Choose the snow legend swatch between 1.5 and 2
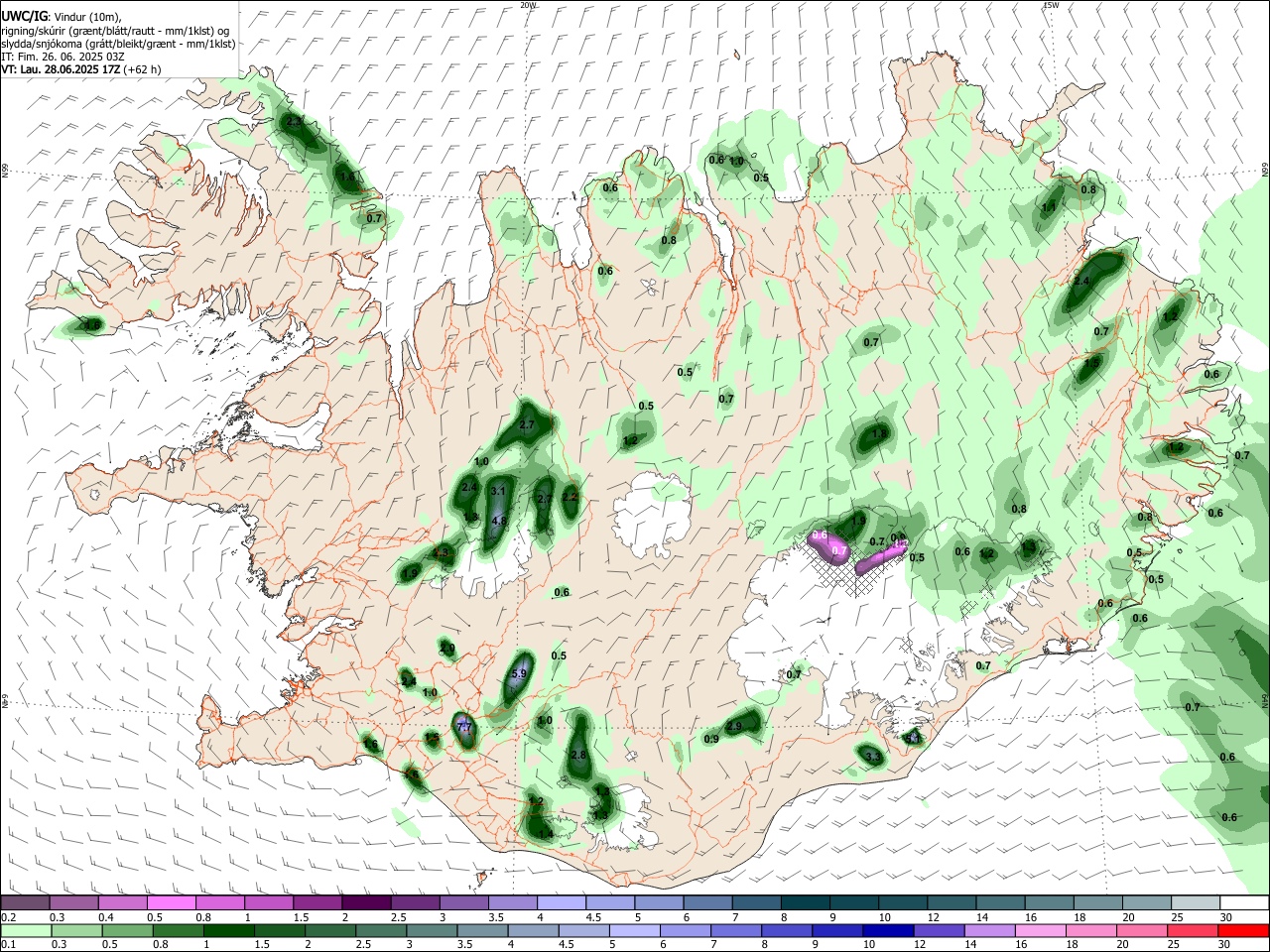This screenshot has height=952, width=1270. click(x=317, y=903)
